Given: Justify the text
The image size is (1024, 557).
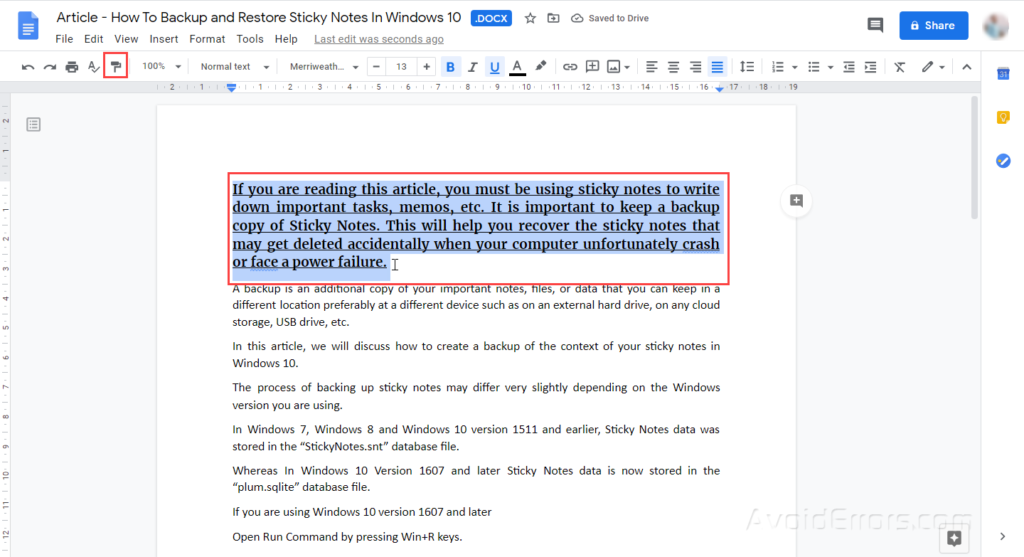Looking at the screenshot, I should (717, 67).
